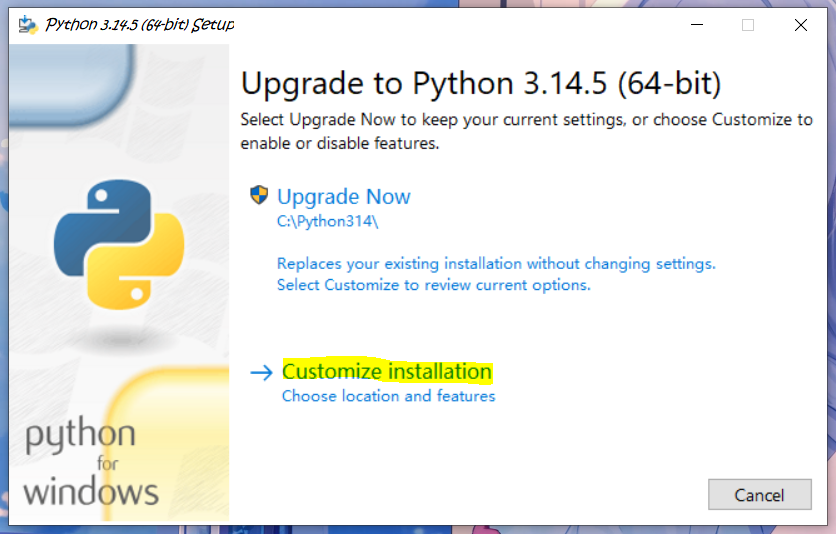Click 'Select Customize to review current options' text

pyautogui.click(x=433, y=285)
